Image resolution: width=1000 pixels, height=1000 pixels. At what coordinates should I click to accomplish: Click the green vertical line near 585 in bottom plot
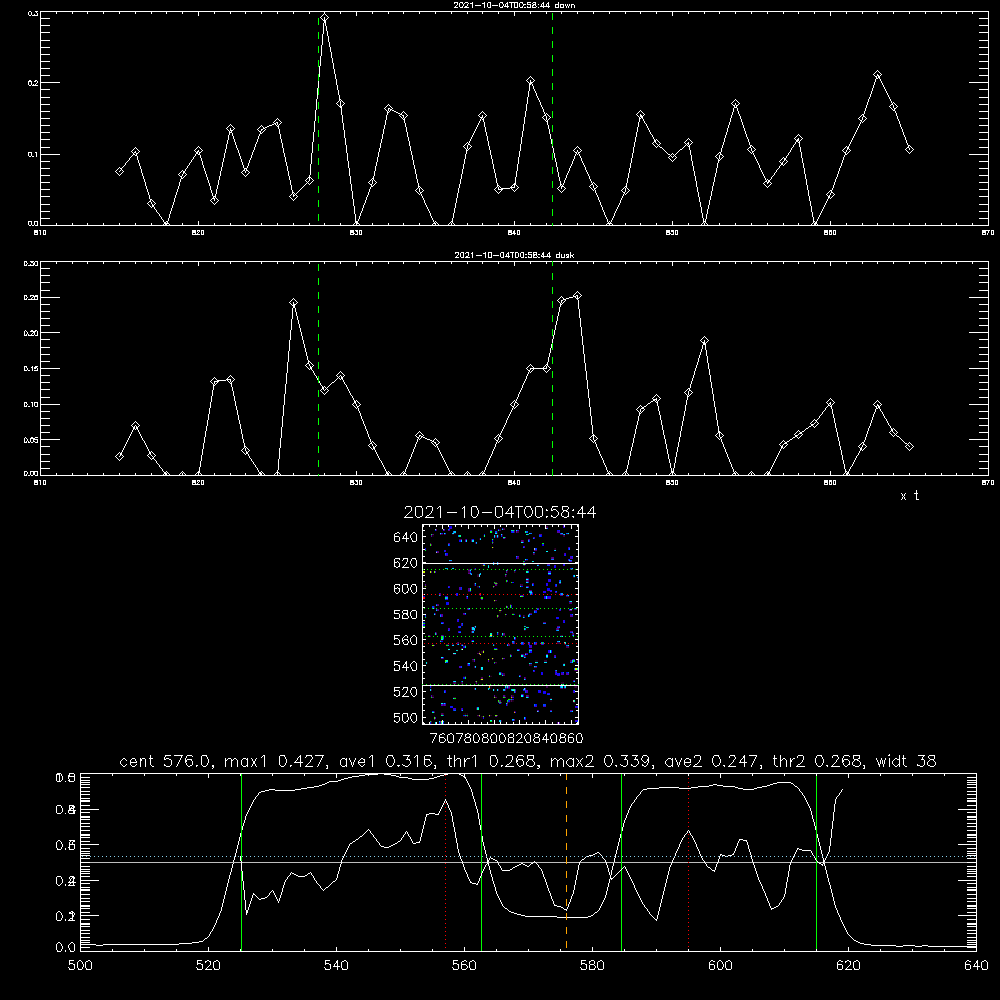point(621,861)
